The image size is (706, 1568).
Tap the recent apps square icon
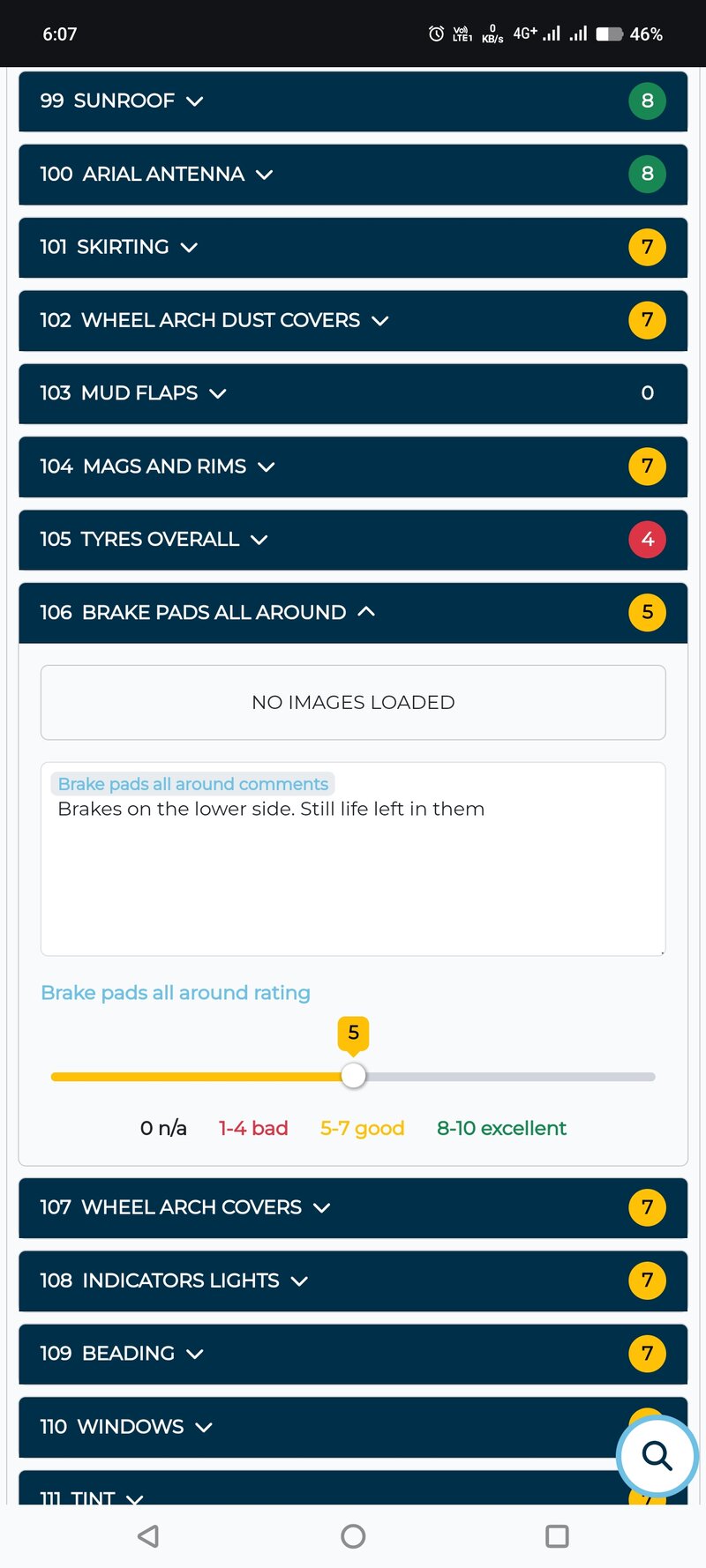click(557, 1536)
